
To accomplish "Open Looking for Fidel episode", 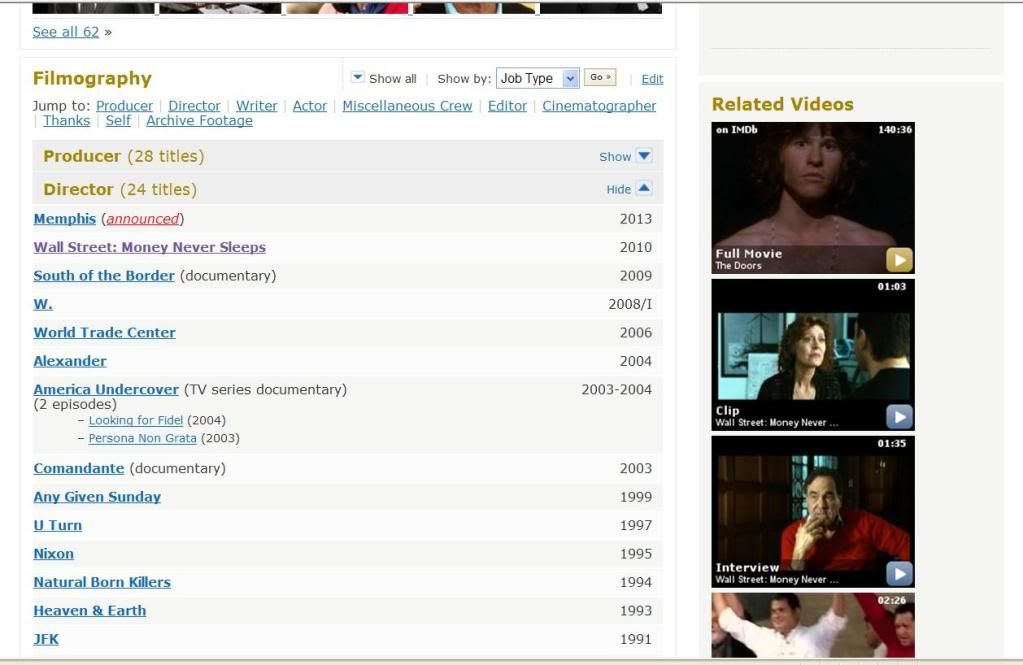I will [x=136, y=420].
